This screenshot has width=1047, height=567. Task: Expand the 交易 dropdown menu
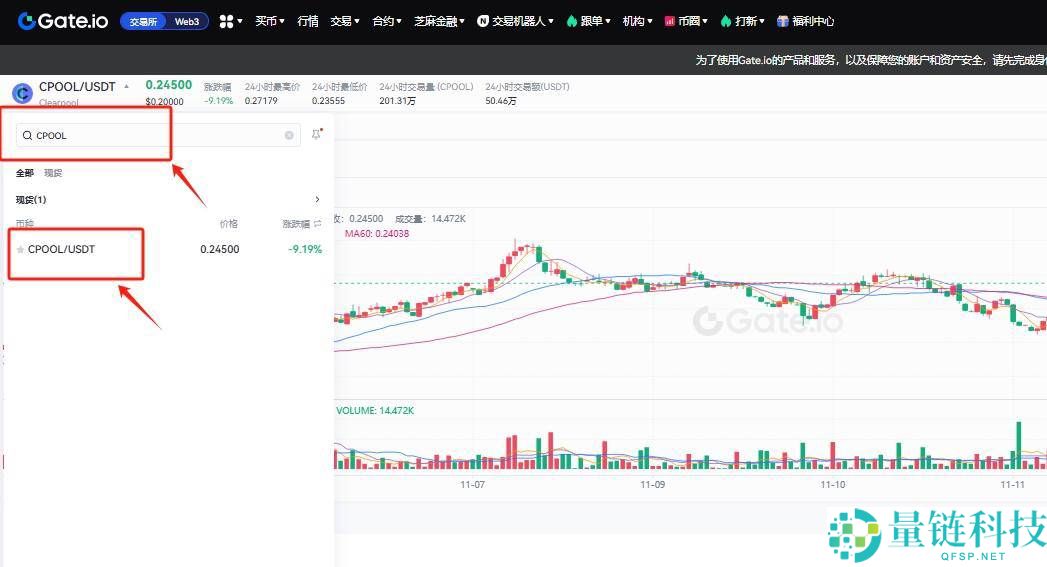(345, 21)
